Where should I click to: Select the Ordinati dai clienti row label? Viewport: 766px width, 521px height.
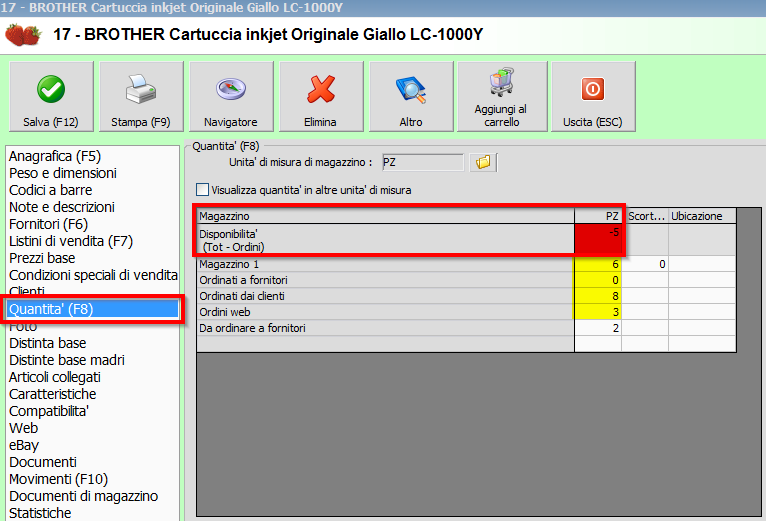tap(385, 296)
